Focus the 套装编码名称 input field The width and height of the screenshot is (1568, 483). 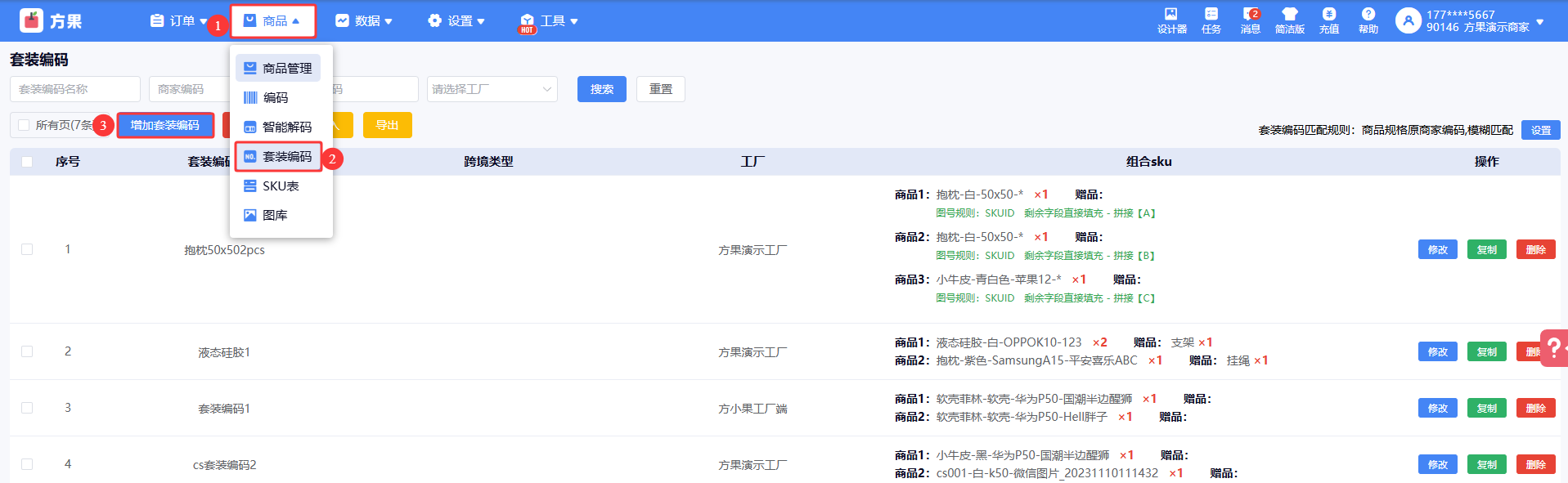click(x=75, y=89)
